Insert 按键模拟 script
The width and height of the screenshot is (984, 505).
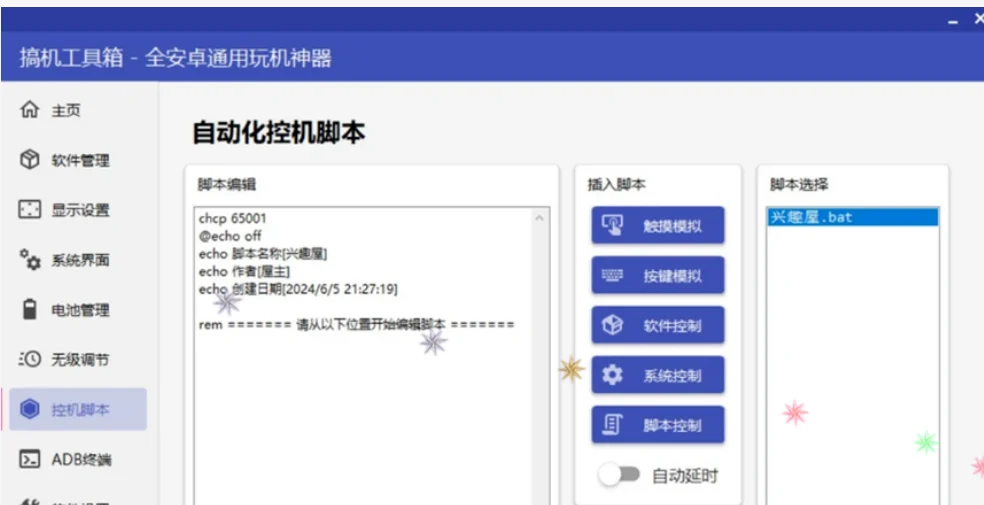[x=658, y=275]
